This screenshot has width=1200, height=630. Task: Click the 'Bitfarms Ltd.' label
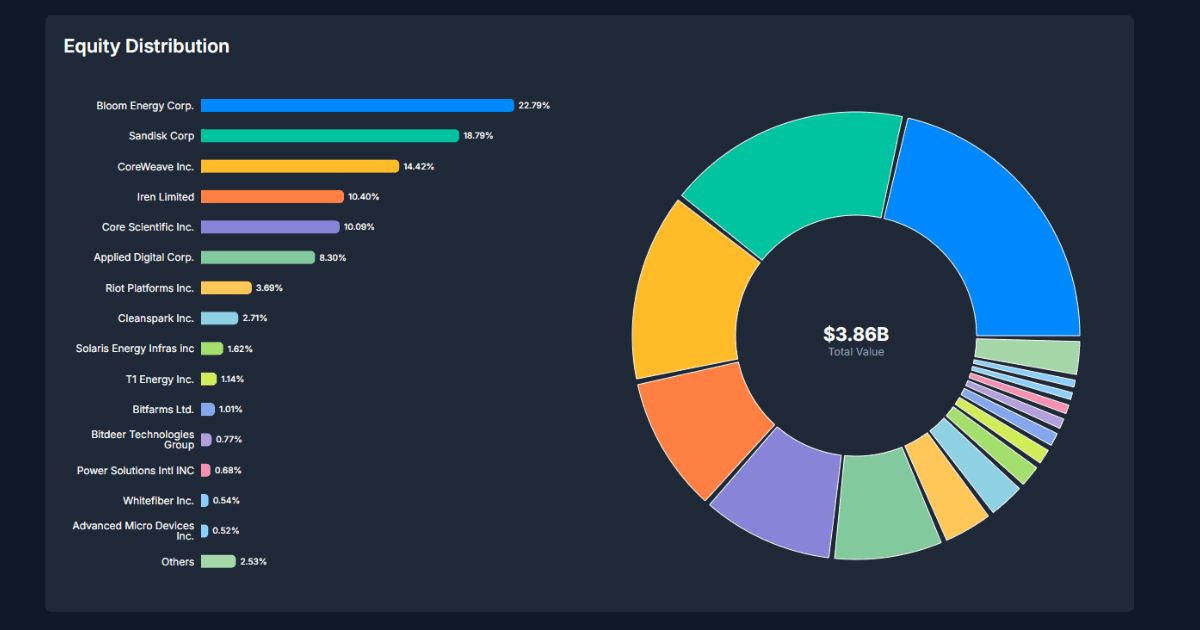pyautogui.click(x=164, y=409)
